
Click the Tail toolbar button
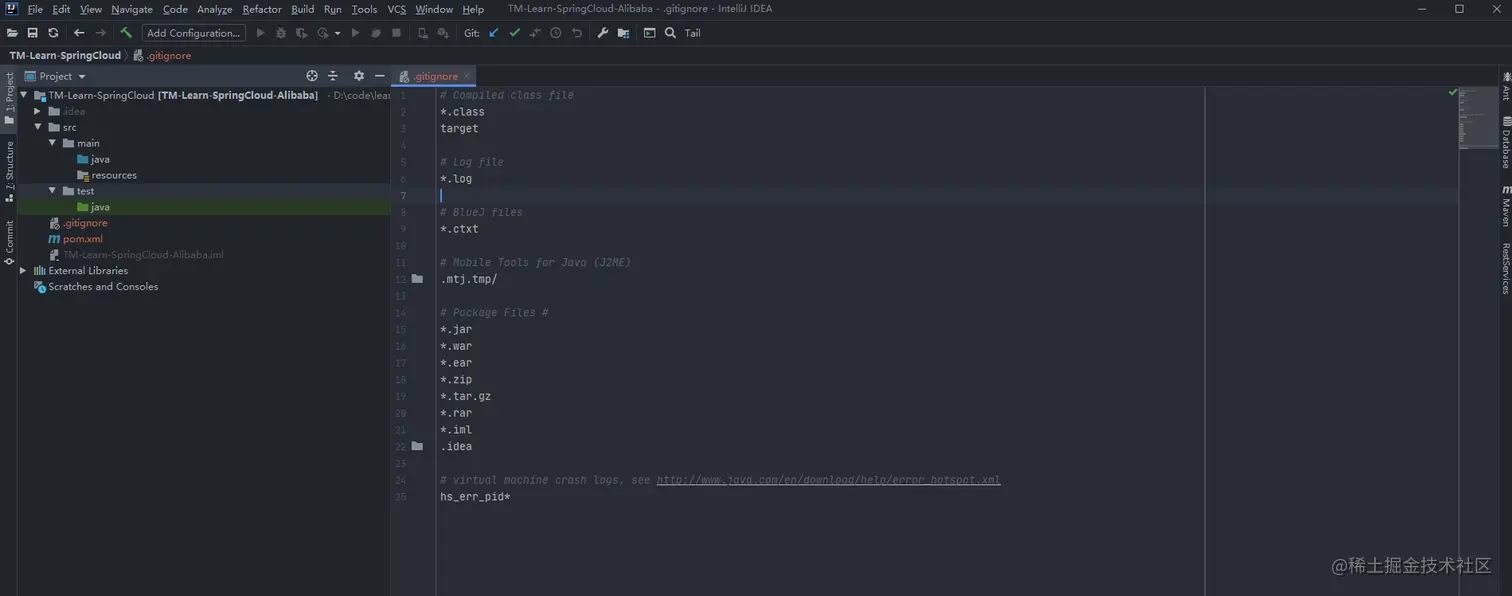coord(693,33)
